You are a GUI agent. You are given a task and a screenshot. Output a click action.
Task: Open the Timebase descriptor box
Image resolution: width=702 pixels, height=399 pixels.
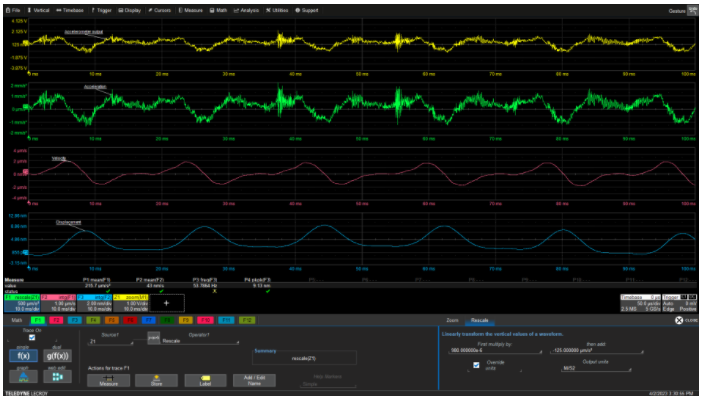640,303
